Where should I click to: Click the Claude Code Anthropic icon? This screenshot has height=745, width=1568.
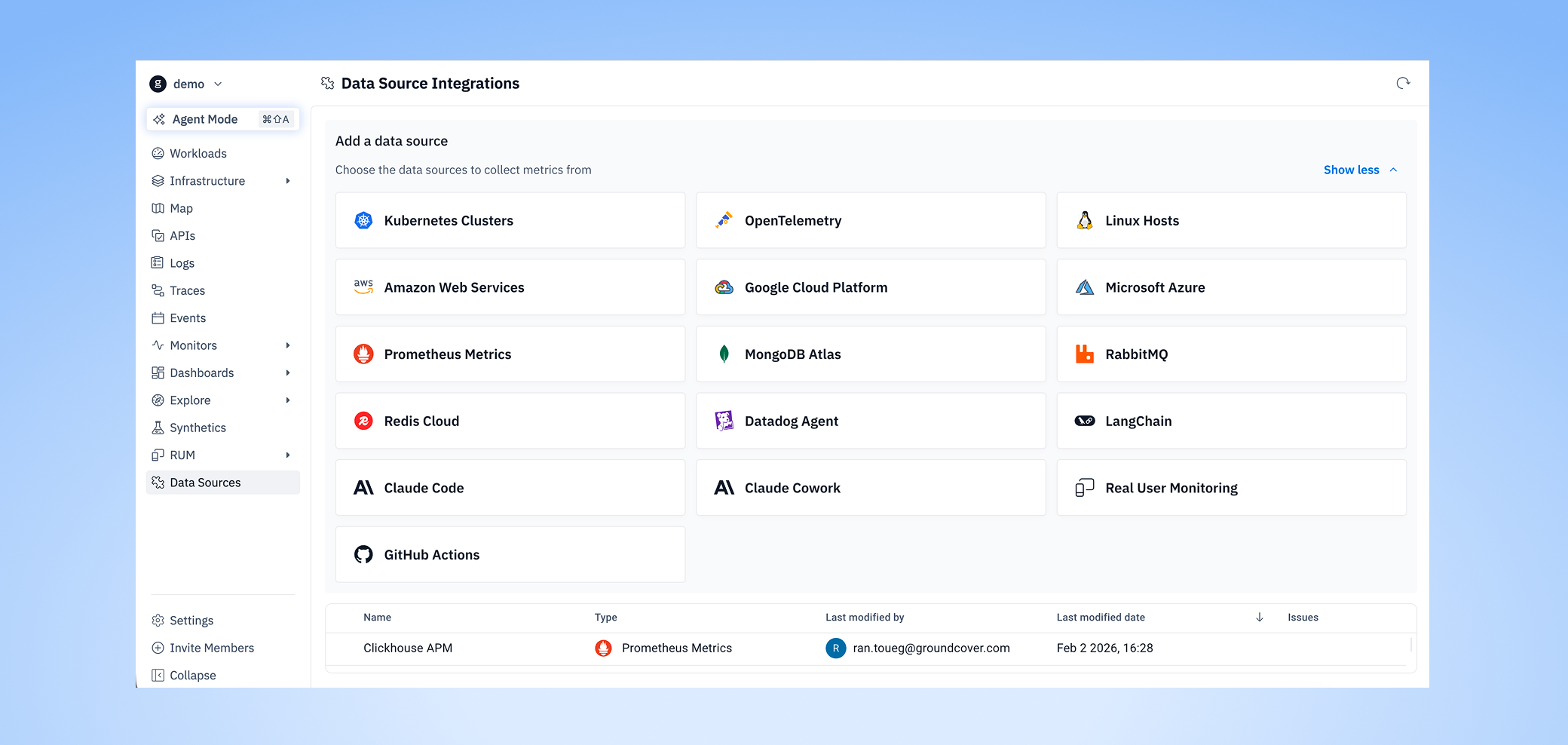coord(363,488)
